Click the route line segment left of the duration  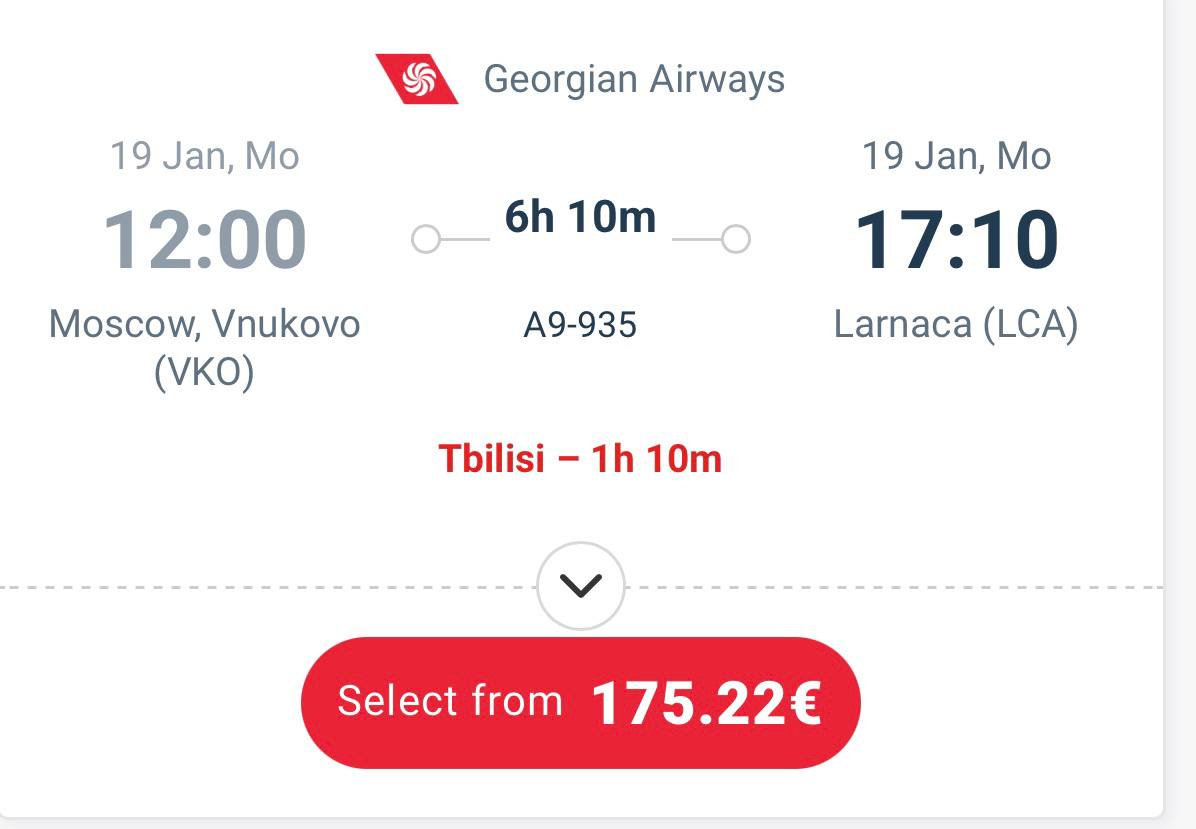click(464, 240)
